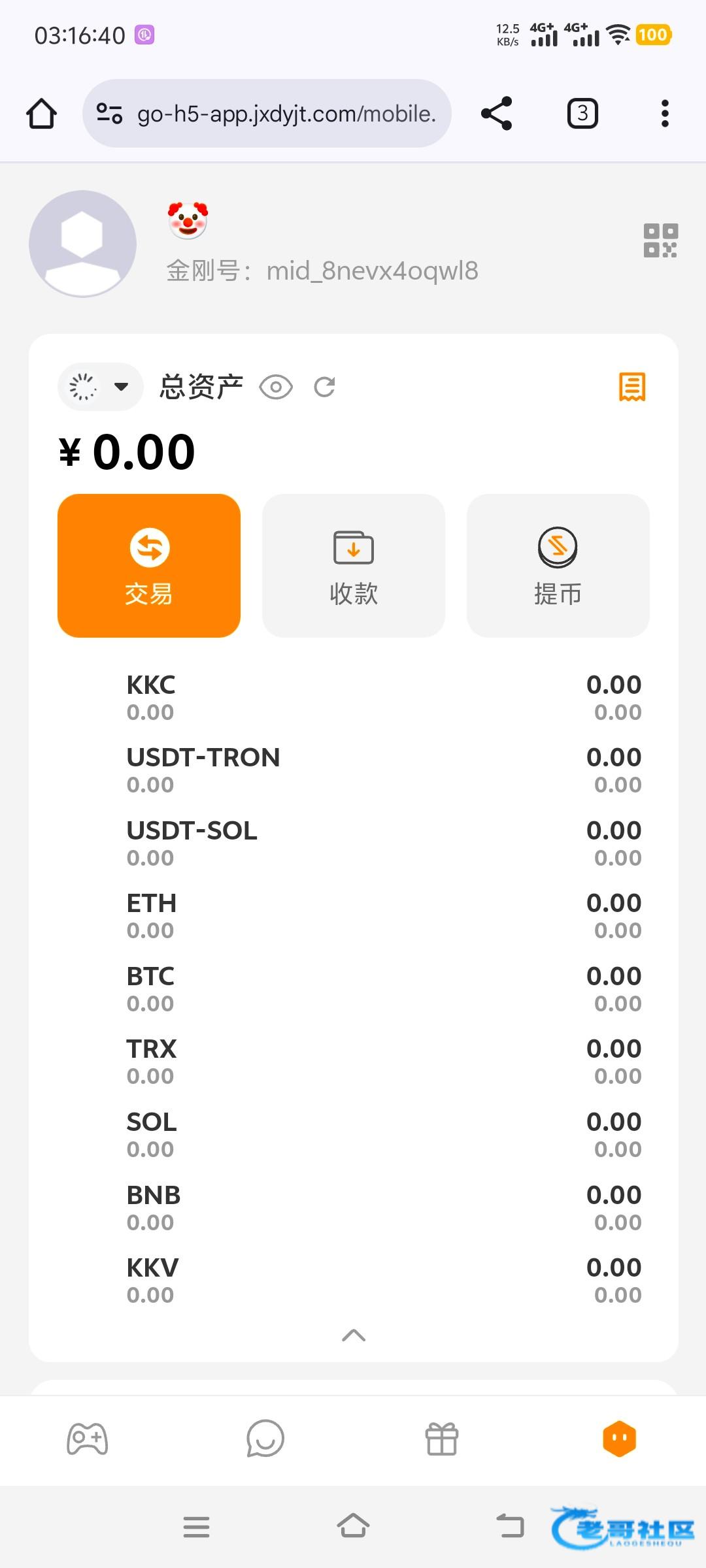Toggle total assets visibility eye
706x1568 pixels.
coord(276,387)
